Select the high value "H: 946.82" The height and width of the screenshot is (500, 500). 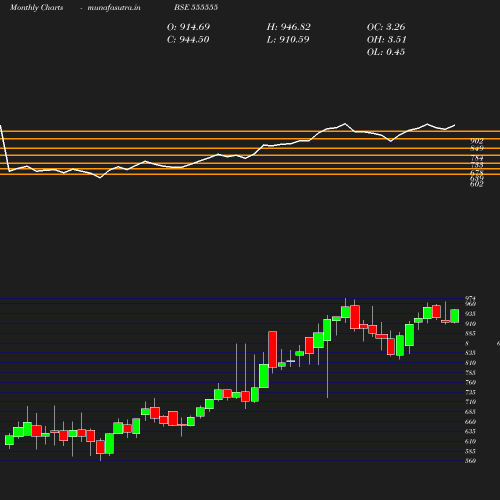point(288,27)
